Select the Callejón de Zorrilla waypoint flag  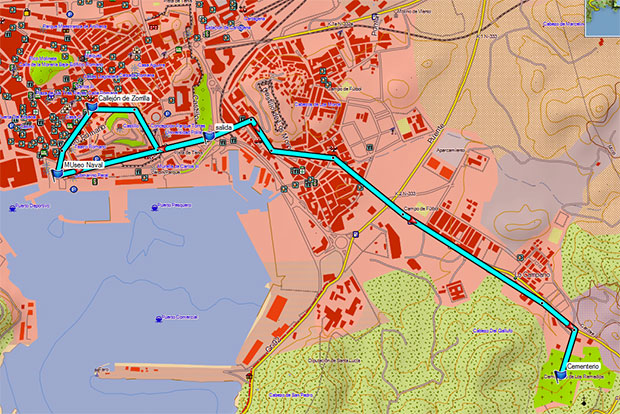pyautogui.click(x=92, y=105)
